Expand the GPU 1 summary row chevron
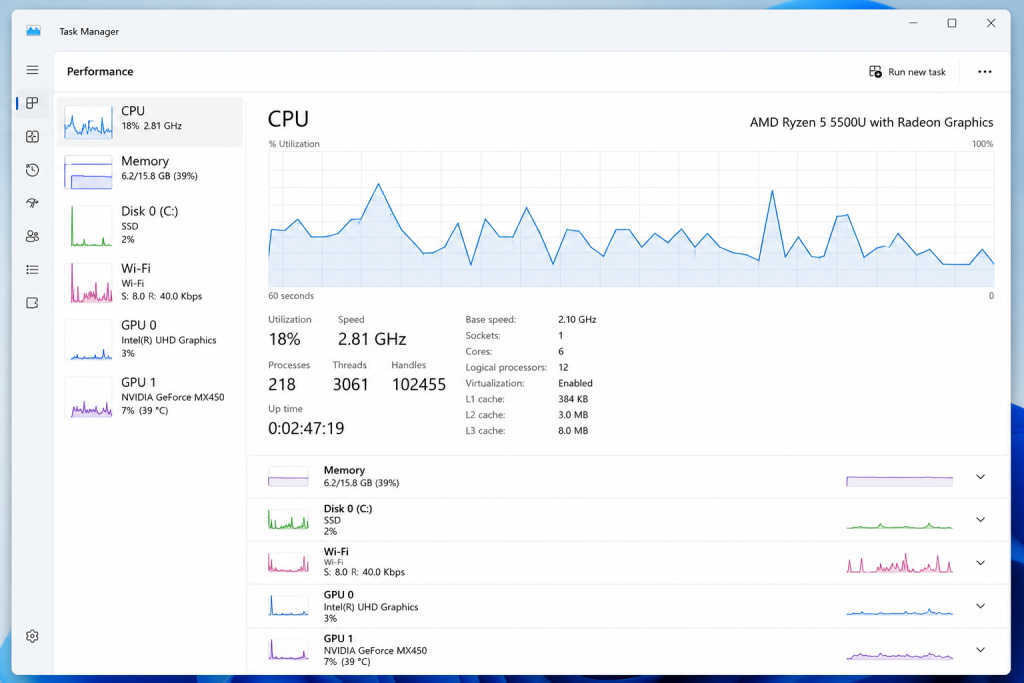Image resolution: width=1024 pixels, height=683 pixels. pos(980,650)
